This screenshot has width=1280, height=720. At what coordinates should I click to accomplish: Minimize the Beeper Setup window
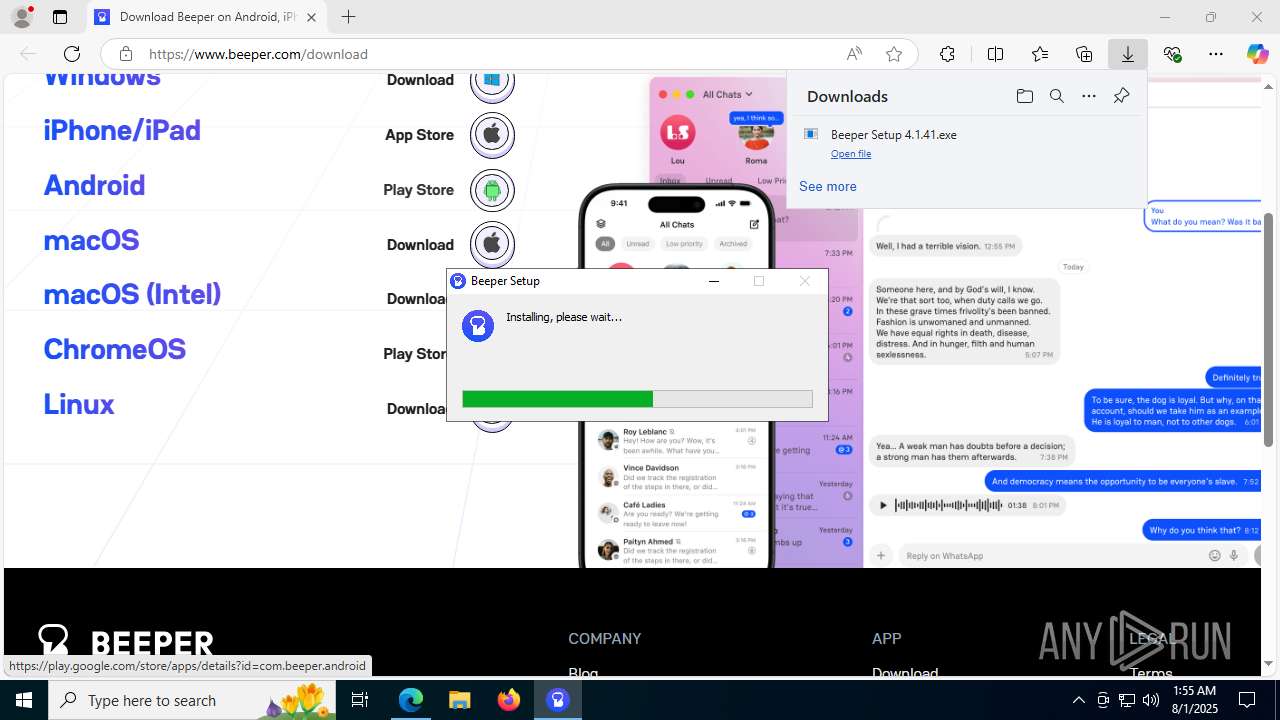pos(714,281)
